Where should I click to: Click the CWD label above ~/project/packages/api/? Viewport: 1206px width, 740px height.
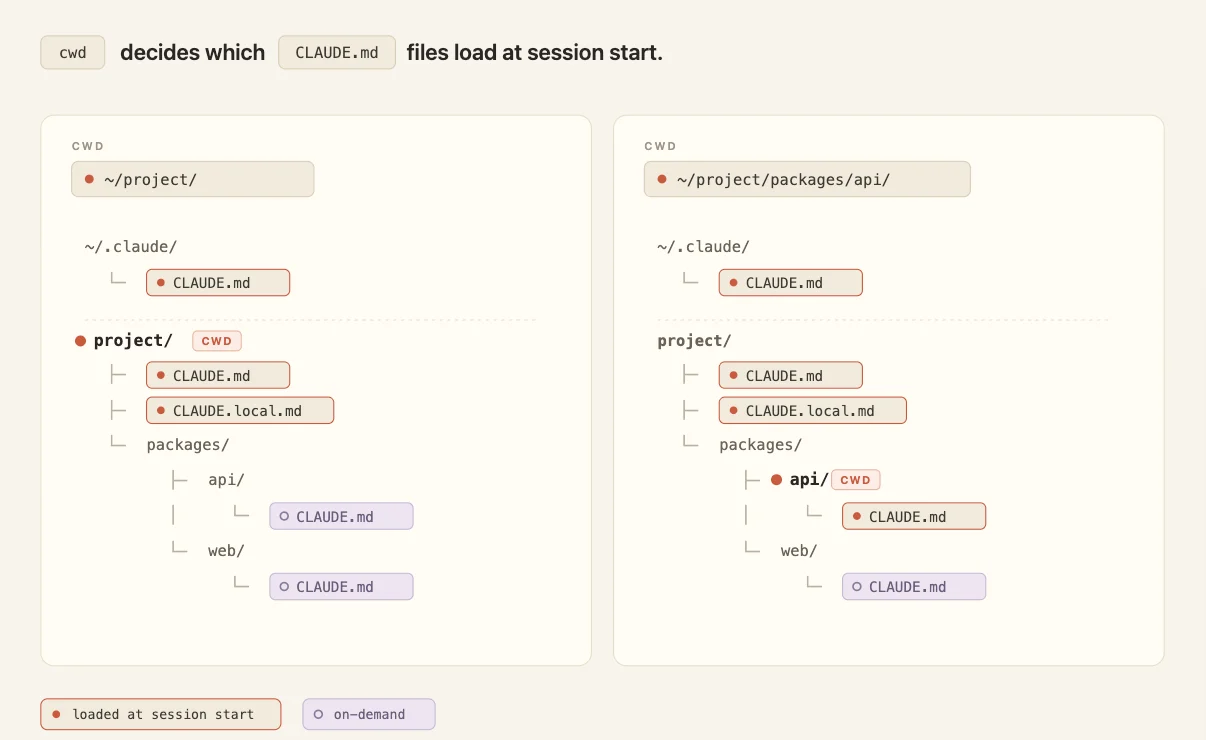661,146
